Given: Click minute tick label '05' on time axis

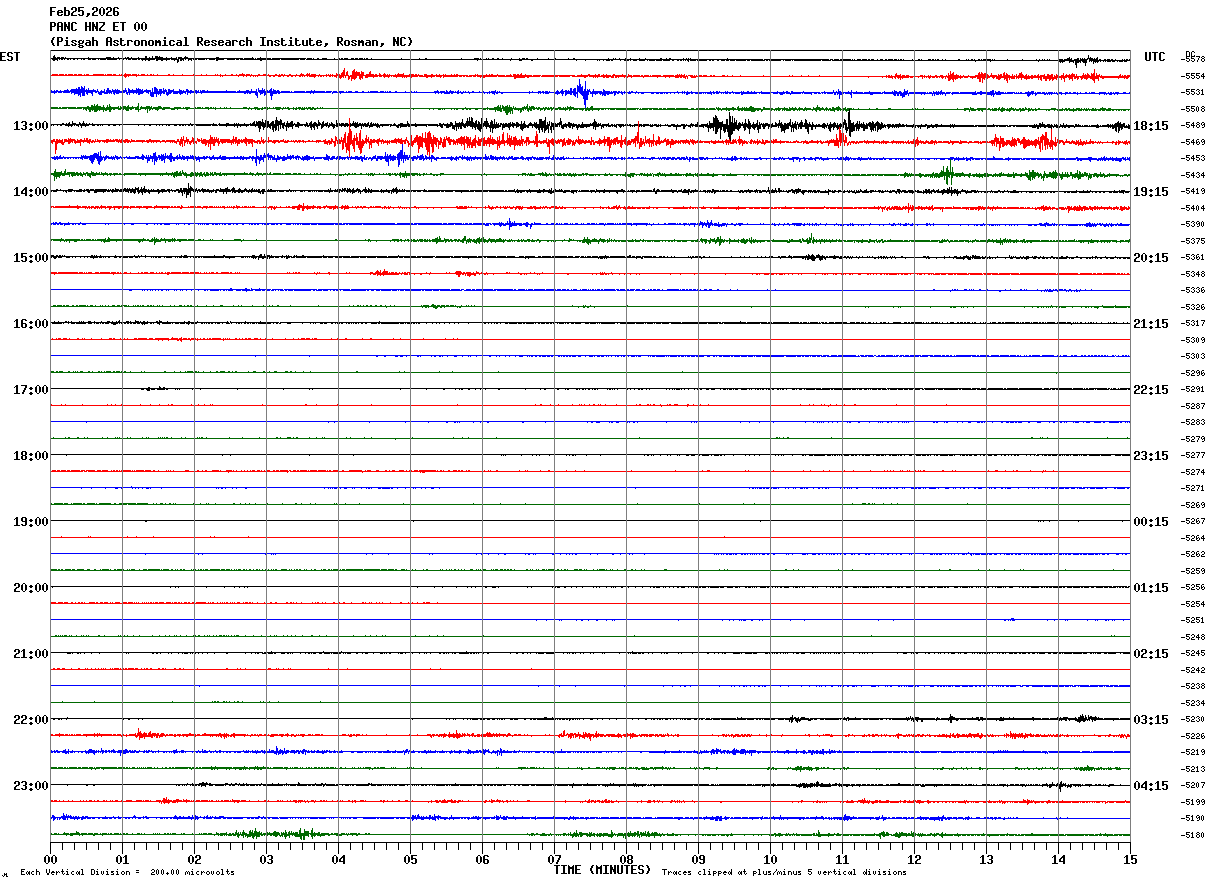Looking at the screenshot, I should [x=411, y=859].
